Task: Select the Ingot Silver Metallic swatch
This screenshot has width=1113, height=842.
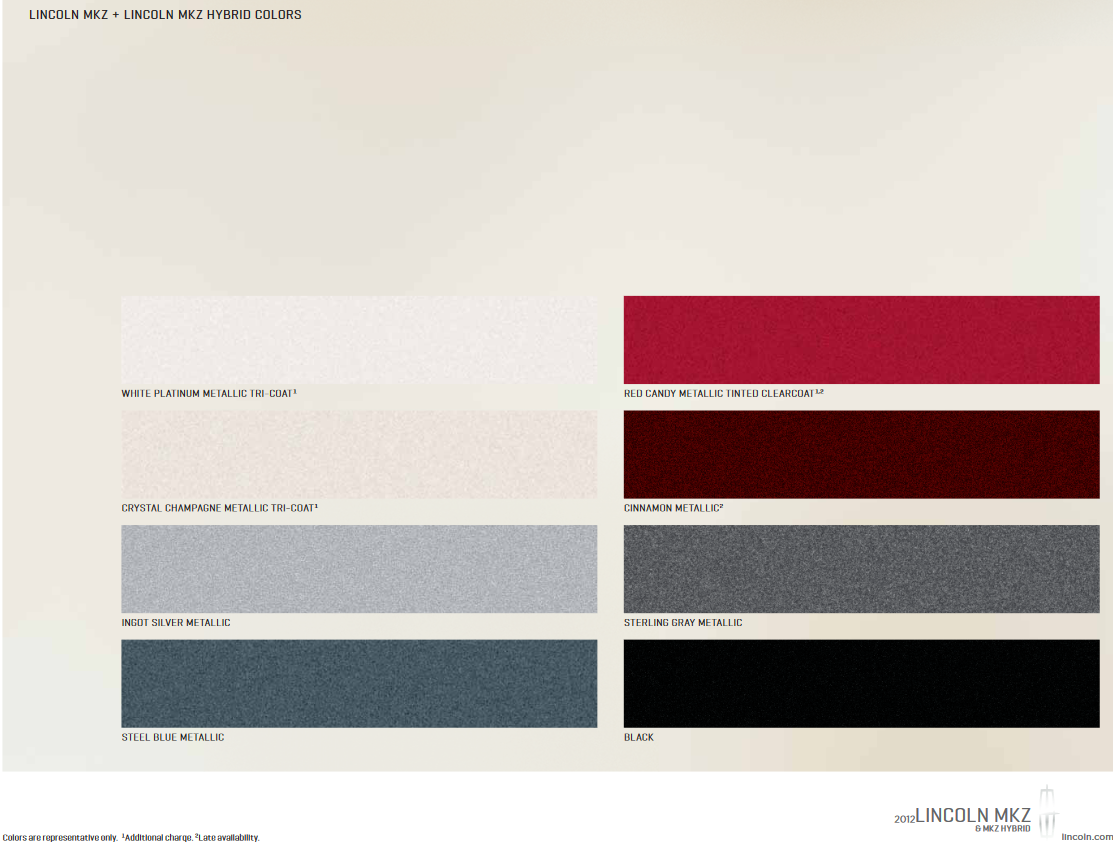Action: [x=359, y=569]
